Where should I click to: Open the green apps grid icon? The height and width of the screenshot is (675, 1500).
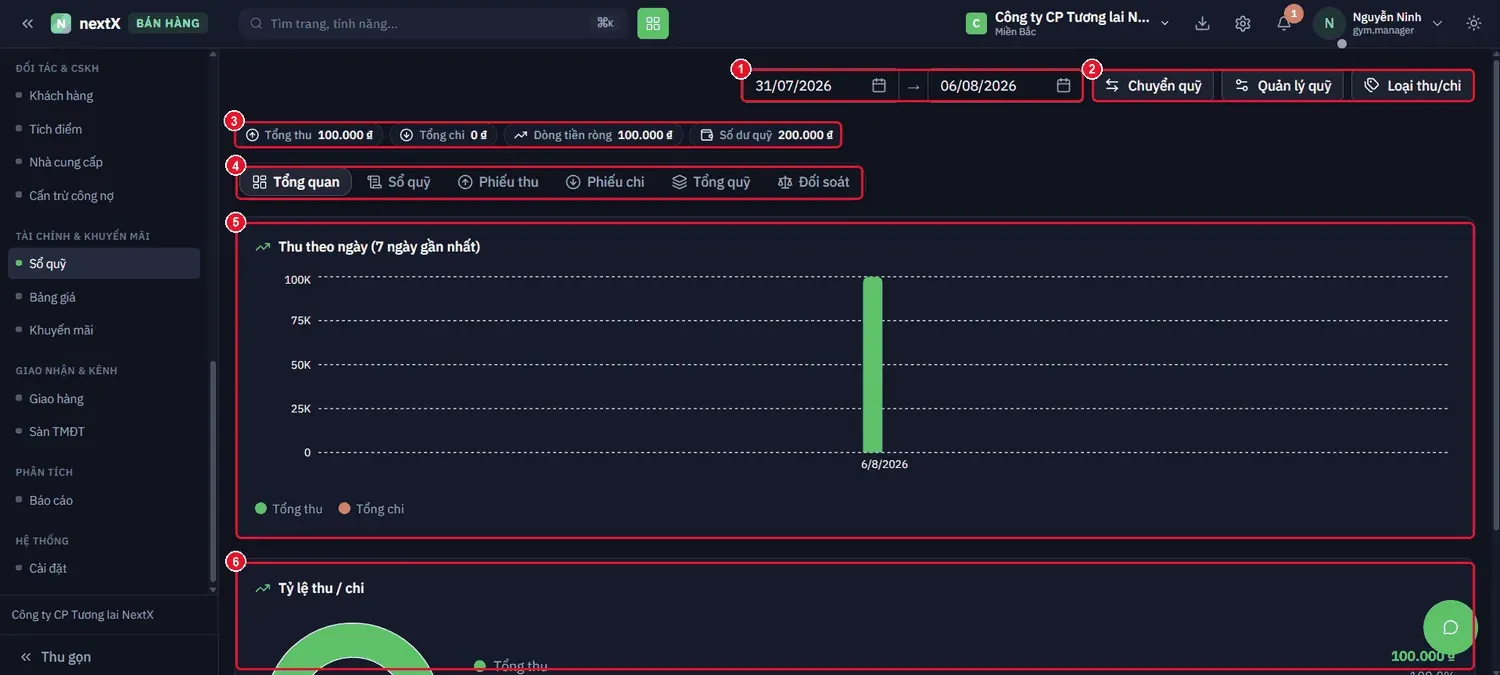[653, 23]
